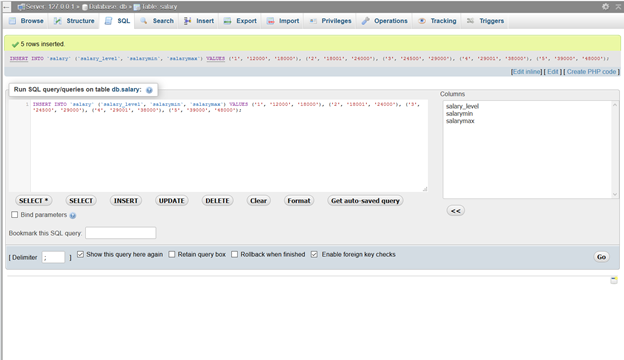Viewport: 624px width, 360px height.
Task: Click the Bookmark this SQL query field
Action: coord(121,233)
